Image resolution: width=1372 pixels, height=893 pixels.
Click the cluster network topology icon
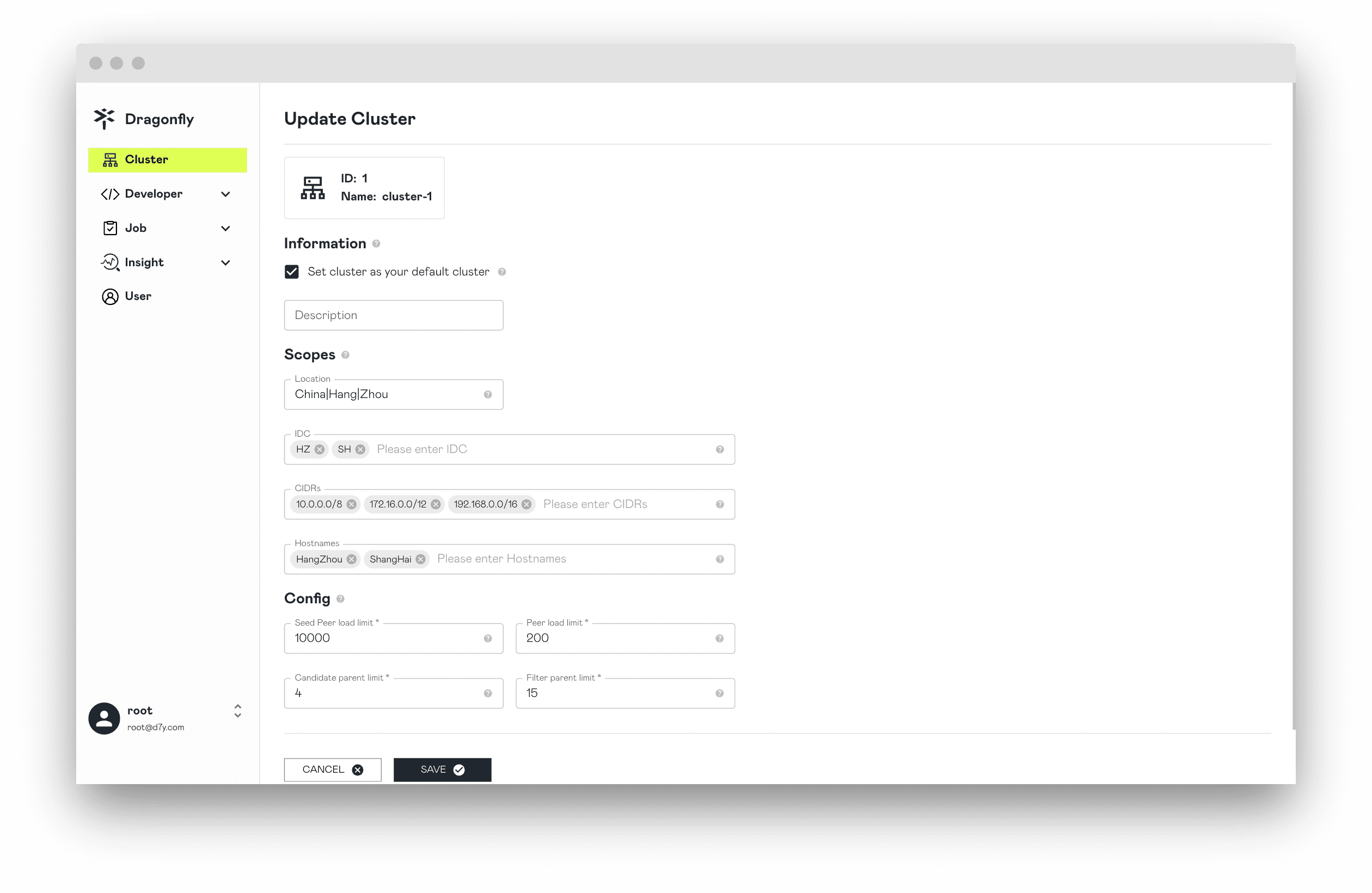313,187
